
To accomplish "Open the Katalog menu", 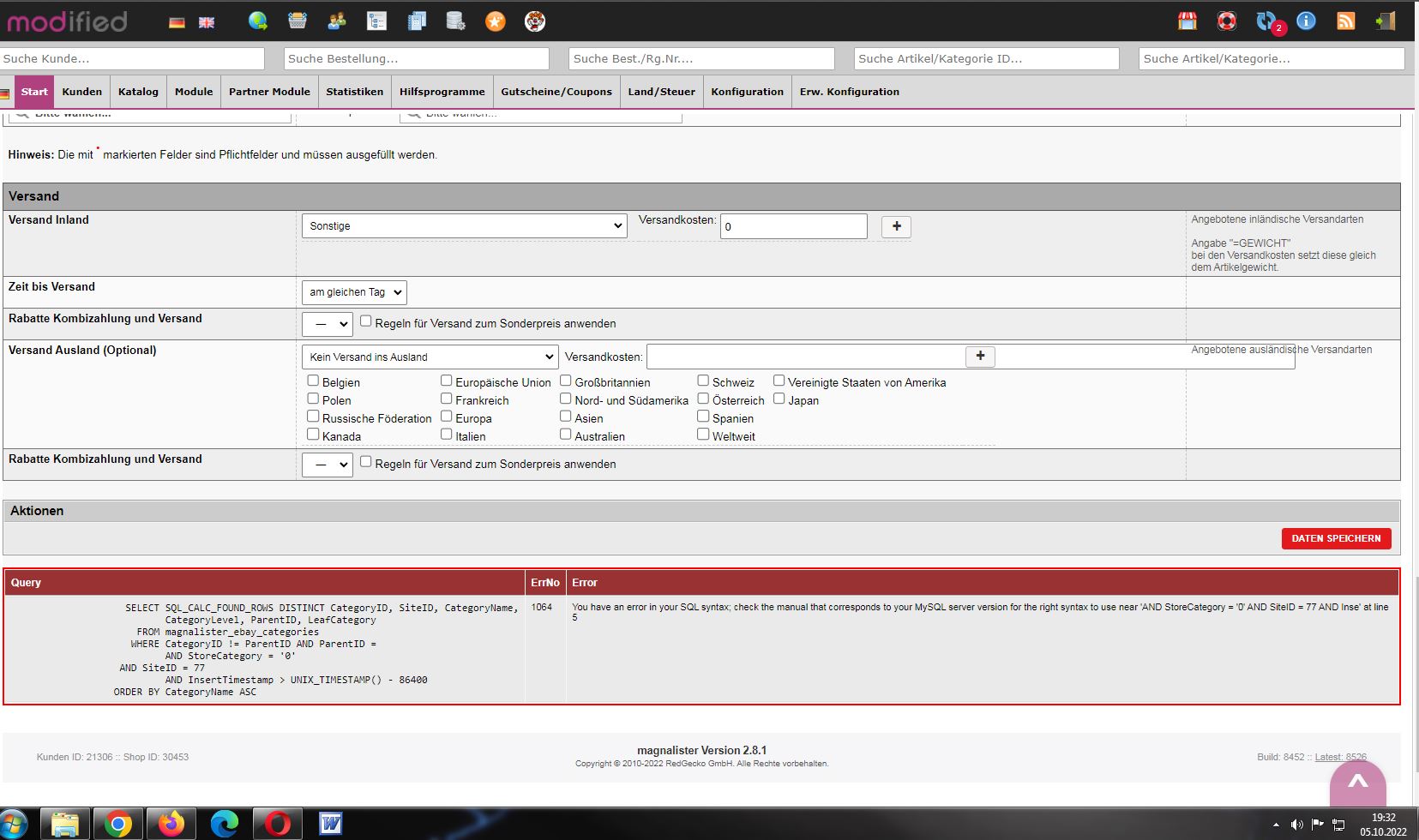I will point(138,92).
